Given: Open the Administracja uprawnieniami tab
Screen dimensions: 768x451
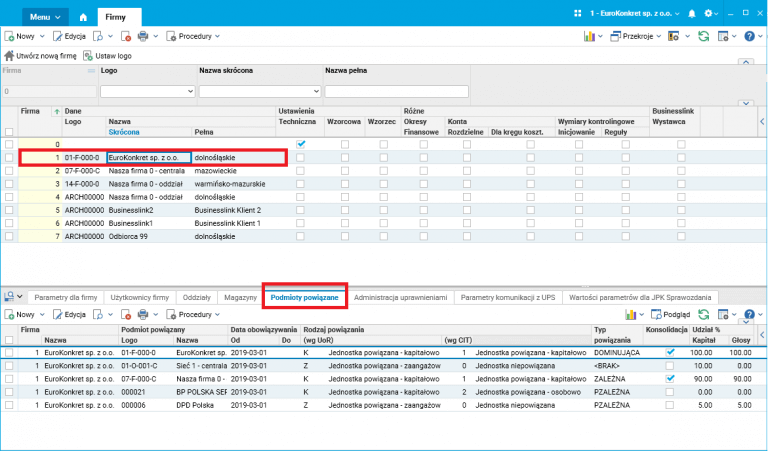Looking at the screenshot, I should click(398, 298).
